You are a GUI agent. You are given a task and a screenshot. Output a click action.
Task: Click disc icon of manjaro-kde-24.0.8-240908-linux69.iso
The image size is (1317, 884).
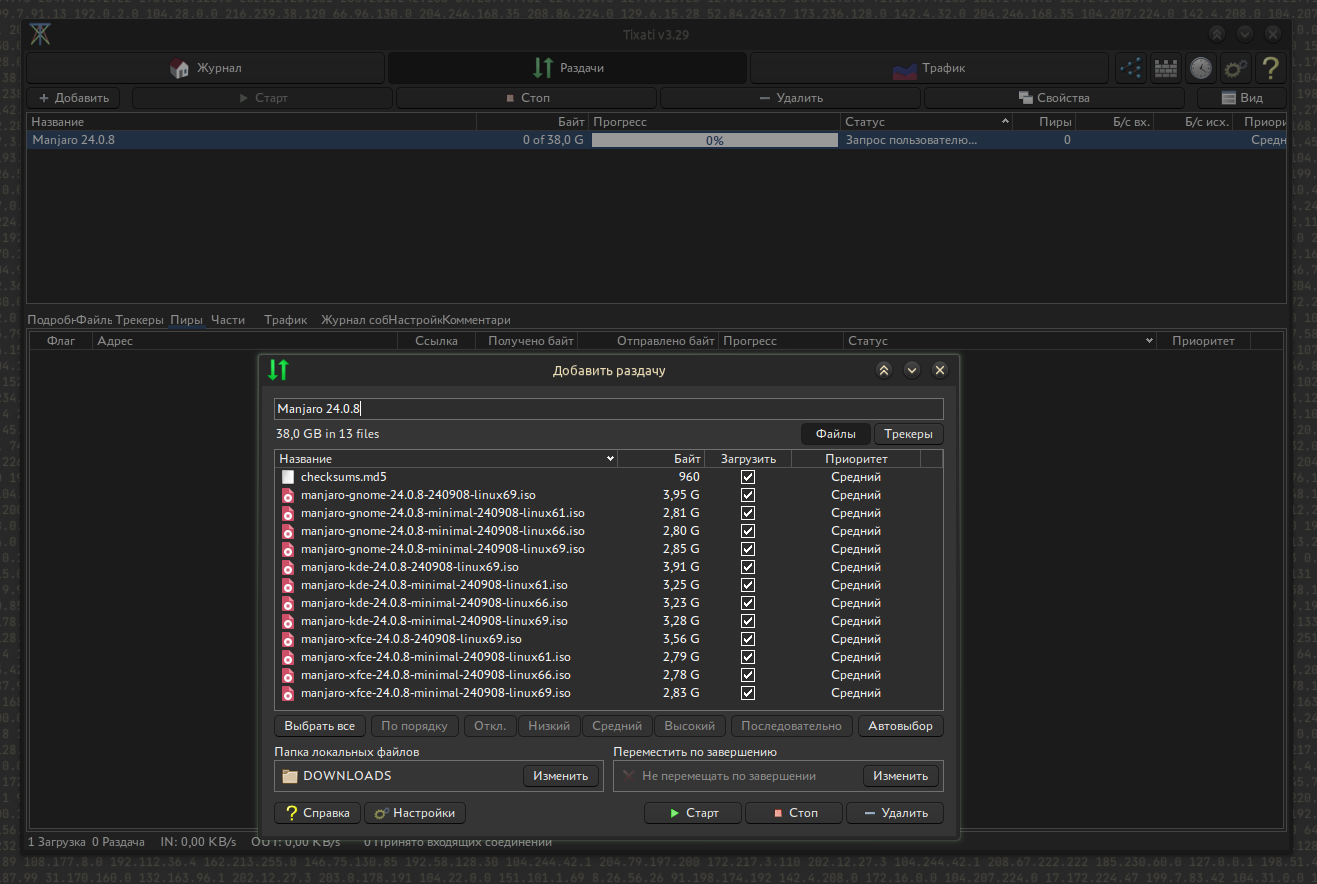(288, 567)
